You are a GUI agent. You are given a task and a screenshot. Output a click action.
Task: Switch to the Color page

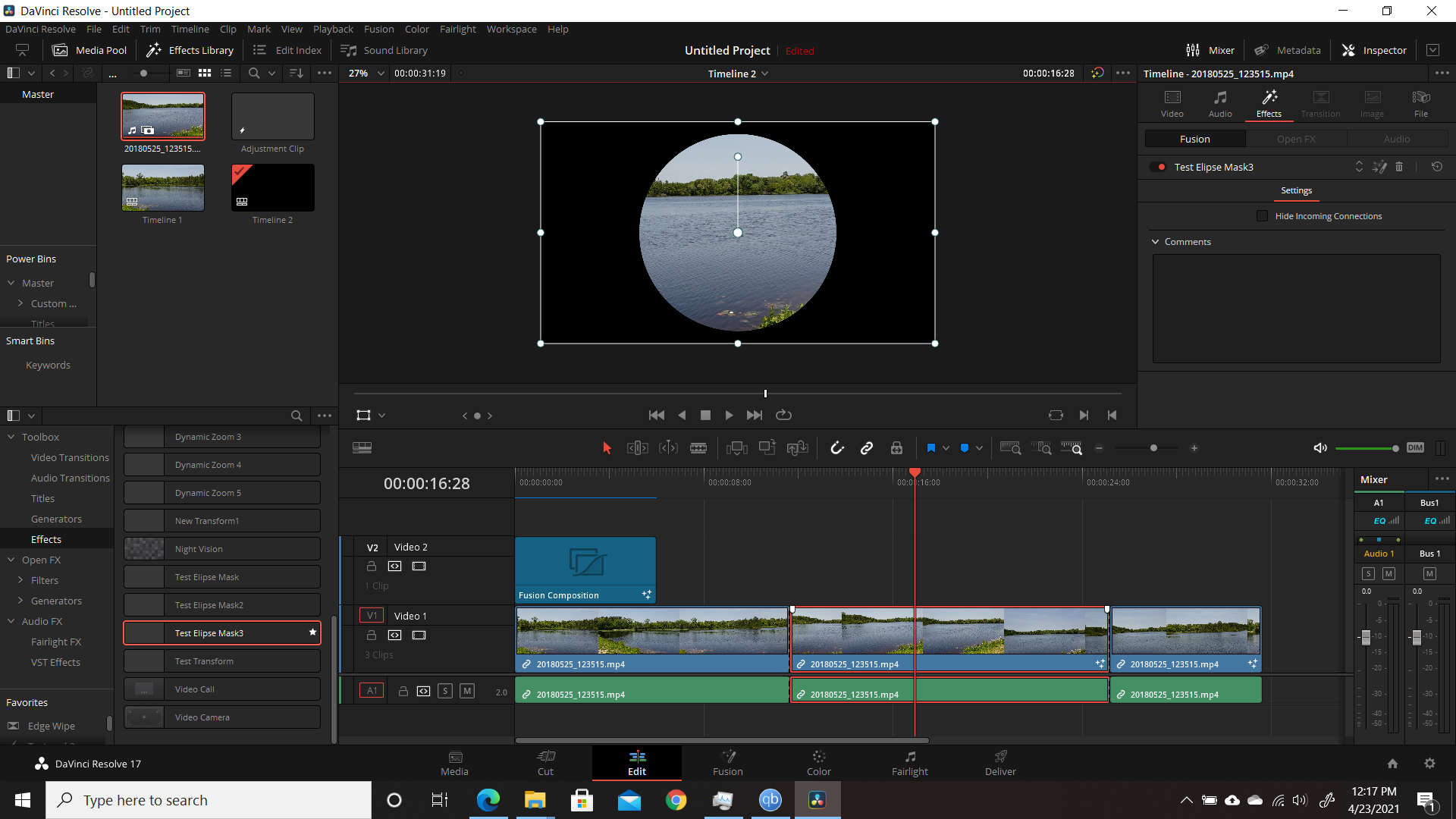(818, 763)
